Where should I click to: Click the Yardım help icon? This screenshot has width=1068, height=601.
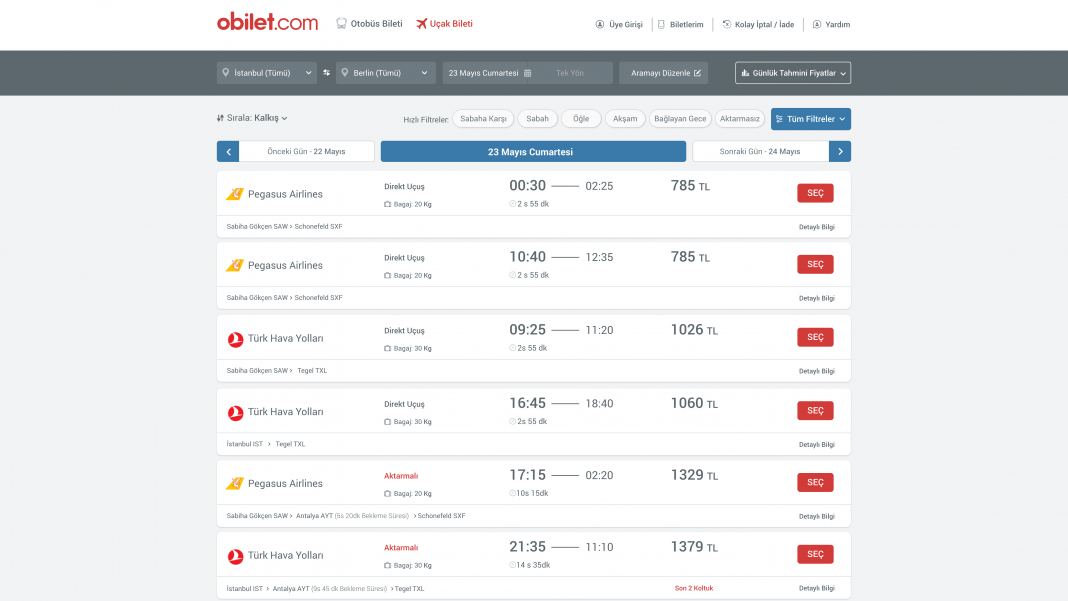coord(817,24)
